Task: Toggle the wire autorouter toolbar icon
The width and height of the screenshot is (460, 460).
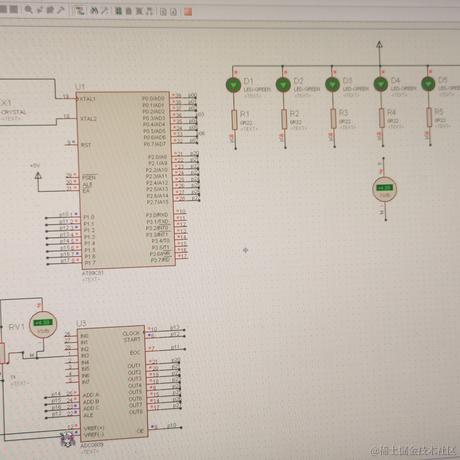Action: click(x=79, y=11)
